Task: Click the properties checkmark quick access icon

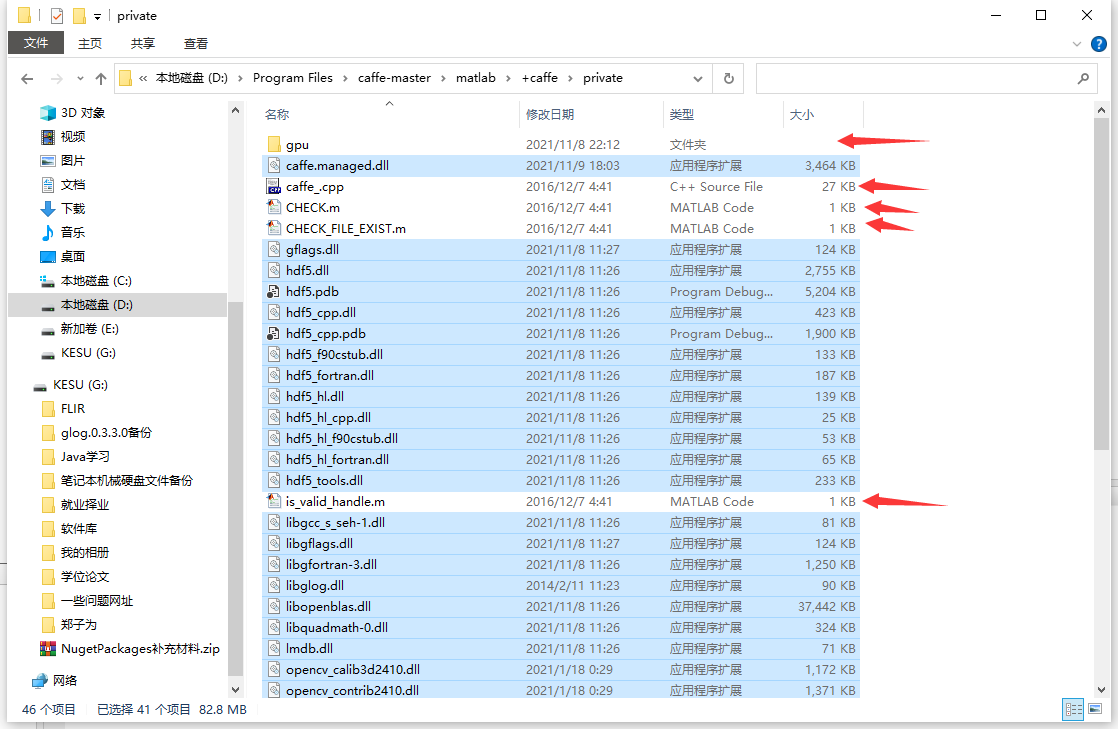Action: point(57,16)
